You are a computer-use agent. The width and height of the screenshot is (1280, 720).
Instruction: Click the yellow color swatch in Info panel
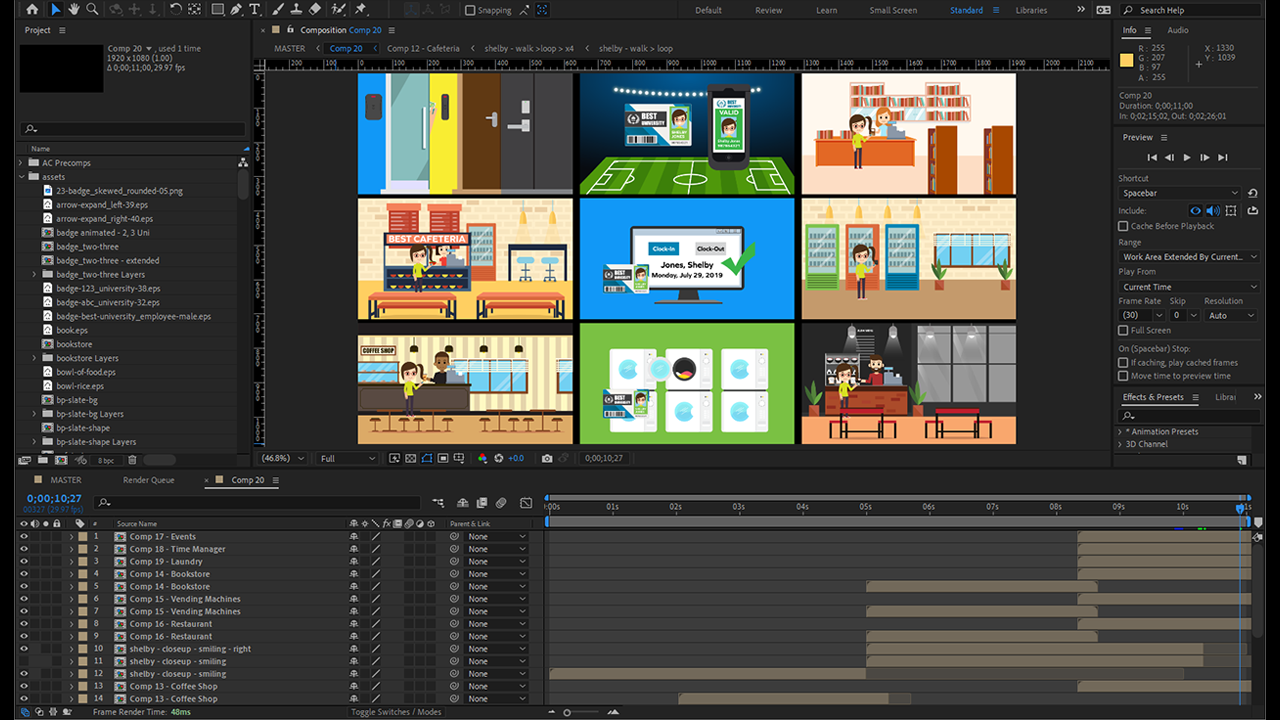tap(1126, 60)
